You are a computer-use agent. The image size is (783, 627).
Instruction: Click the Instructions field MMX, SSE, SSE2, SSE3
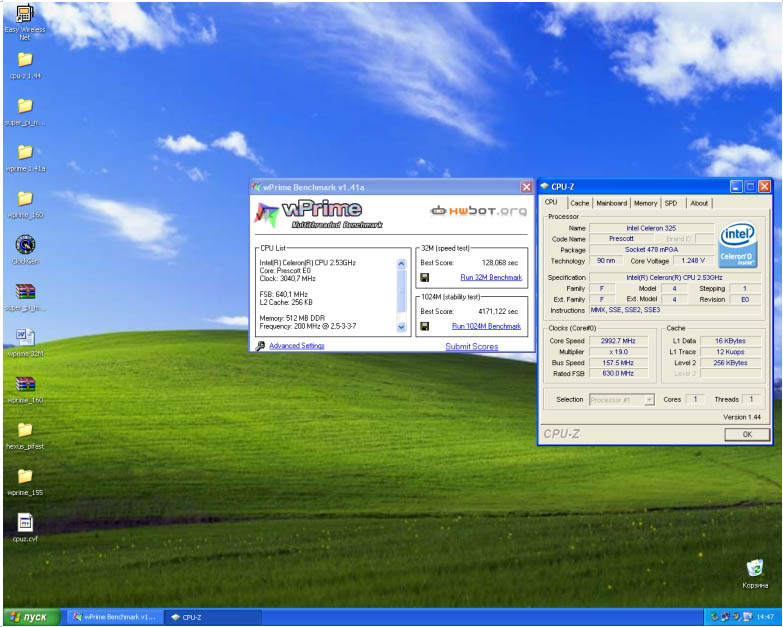675,310
